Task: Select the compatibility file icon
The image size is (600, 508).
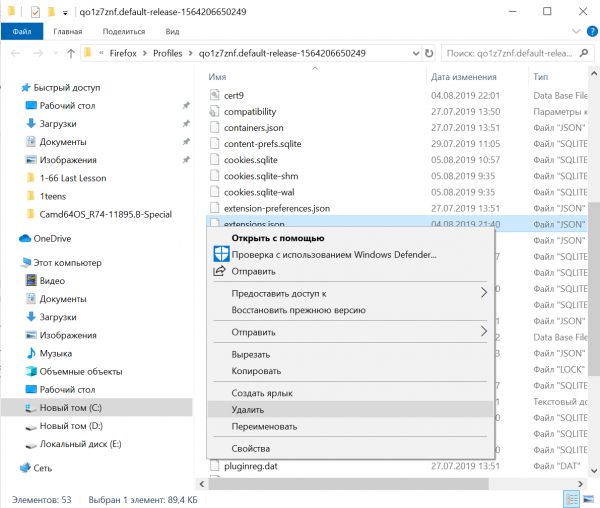Action: [215, 111]
